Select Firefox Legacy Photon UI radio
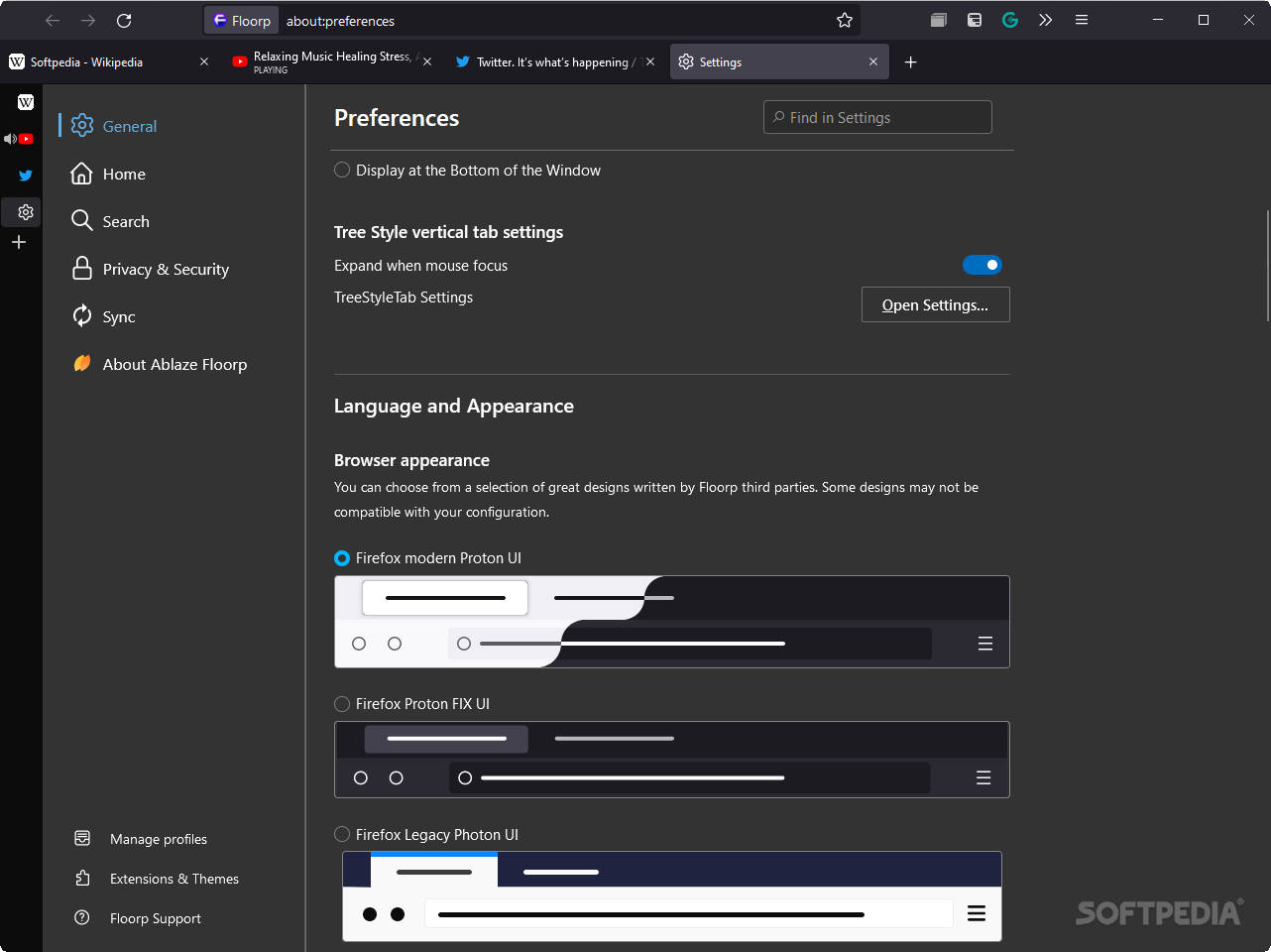The height and width of the screenshot is (952, 1271). pos(342,835)
